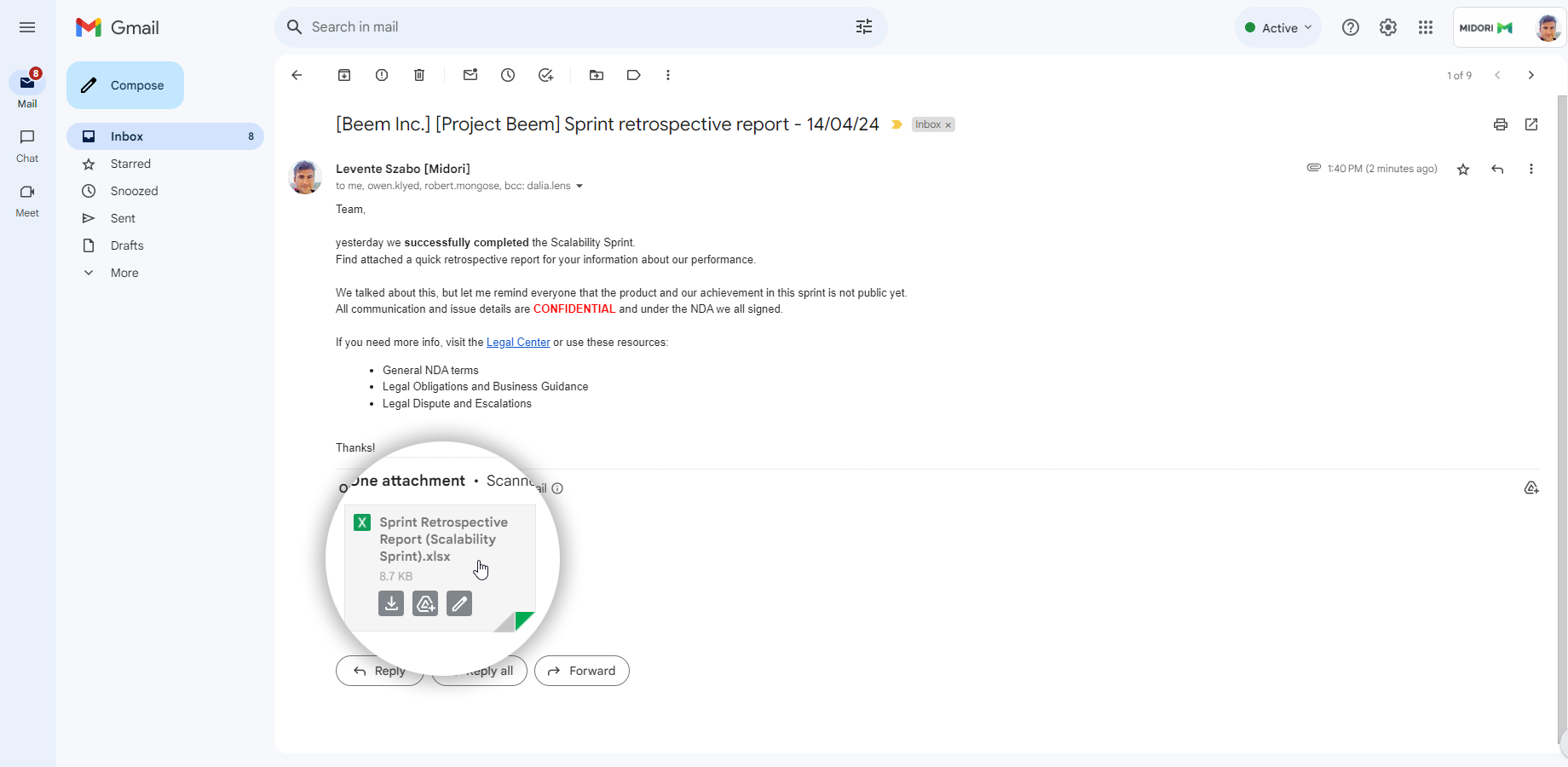Click the Reply button

(x=379, y=671)
